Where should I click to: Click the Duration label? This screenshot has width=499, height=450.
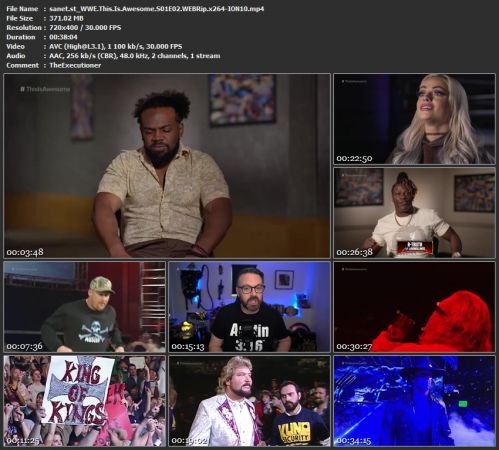click(21, 37)
